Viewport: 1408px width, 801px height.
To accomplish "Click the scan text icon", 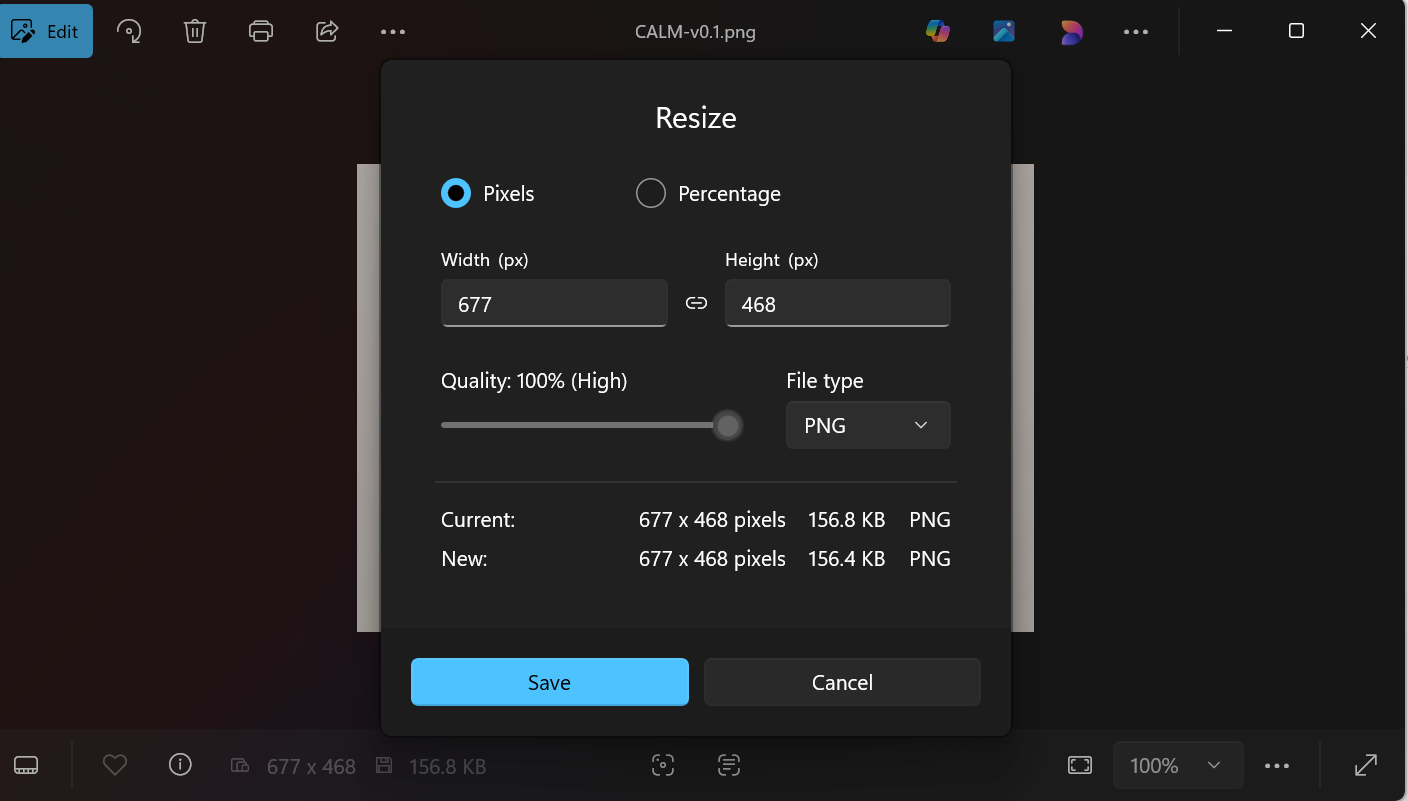I will (729, 766).
